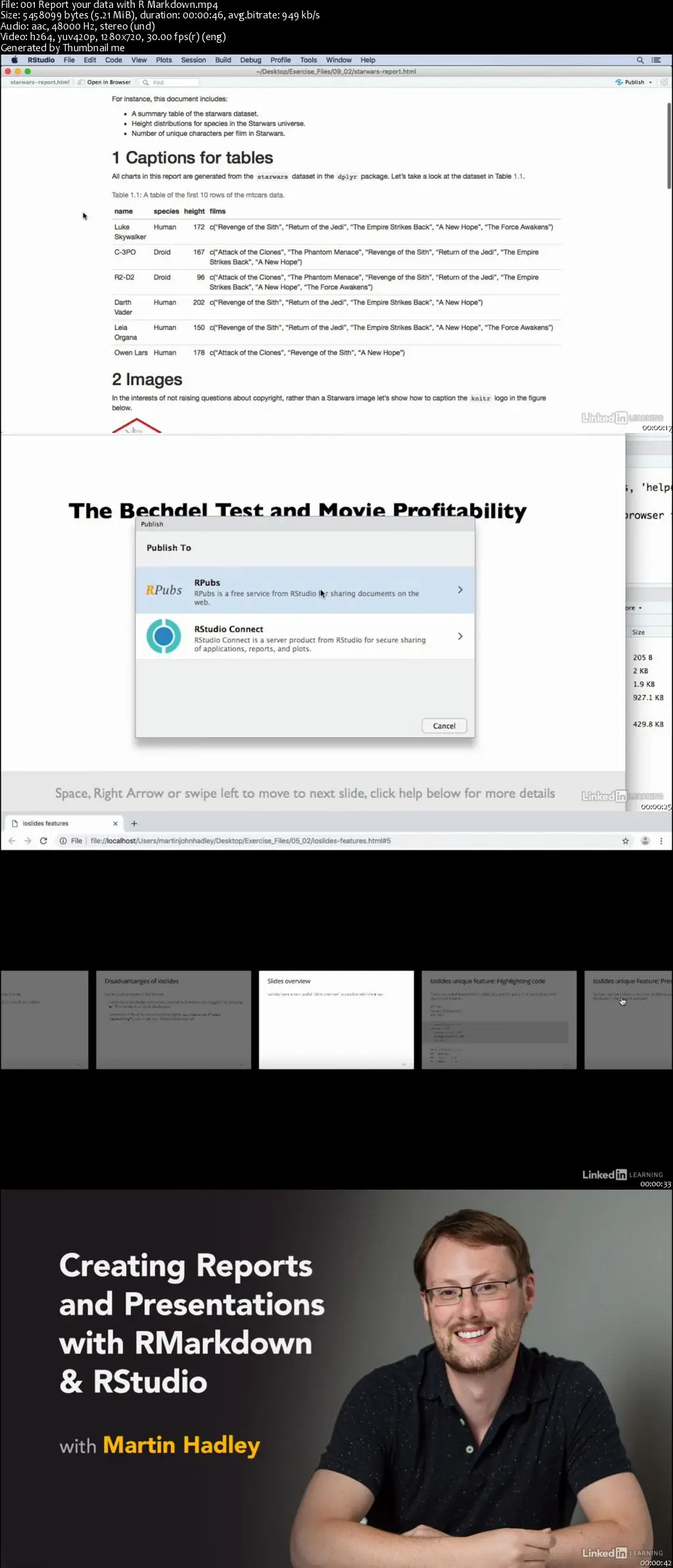
Task: Open the Help menu
Action: tap(368, 60)
